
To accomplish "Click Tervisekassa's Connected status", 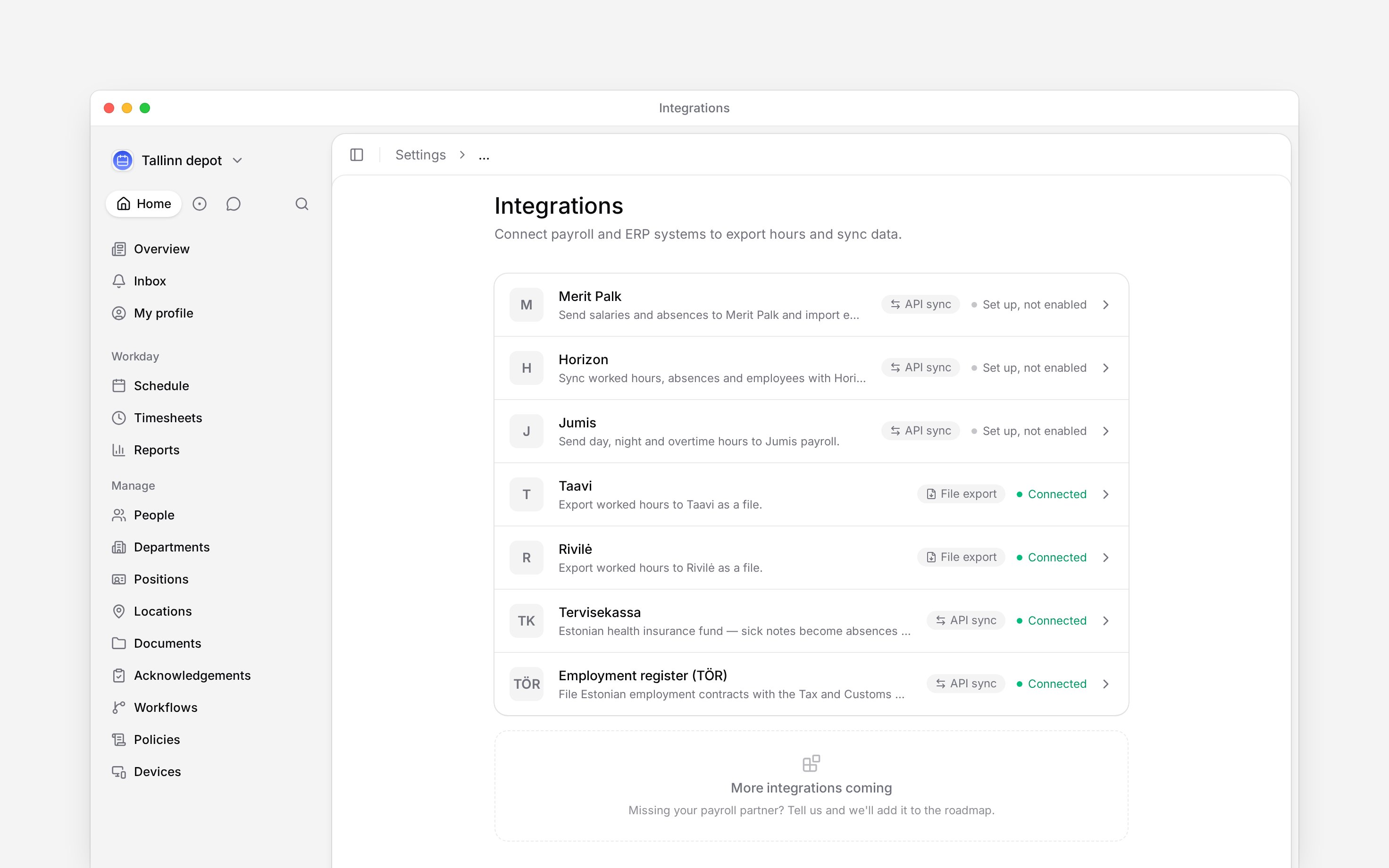I will (1051, 621).
